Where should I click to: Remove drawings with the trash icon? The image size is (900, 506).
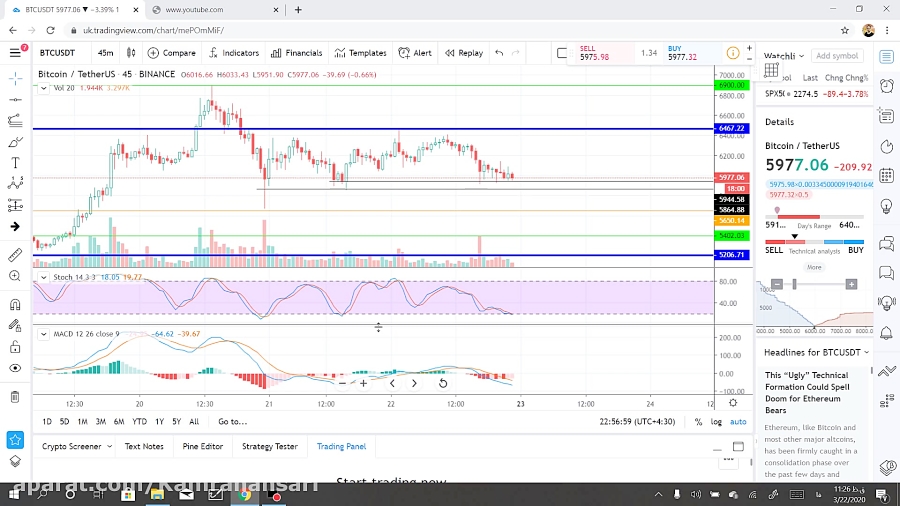tap(15, 396)
